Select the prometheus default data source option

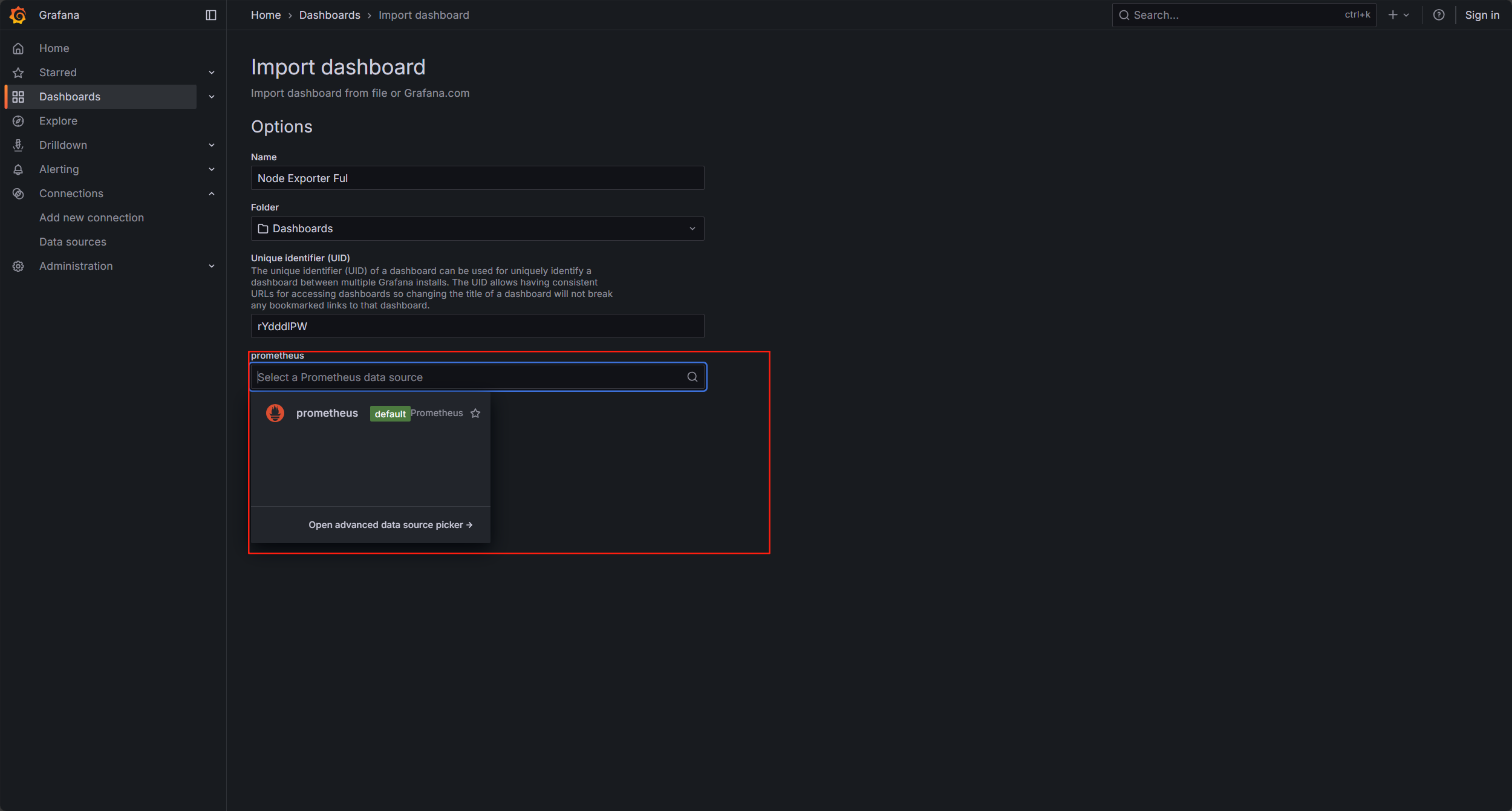coord(370,413)
